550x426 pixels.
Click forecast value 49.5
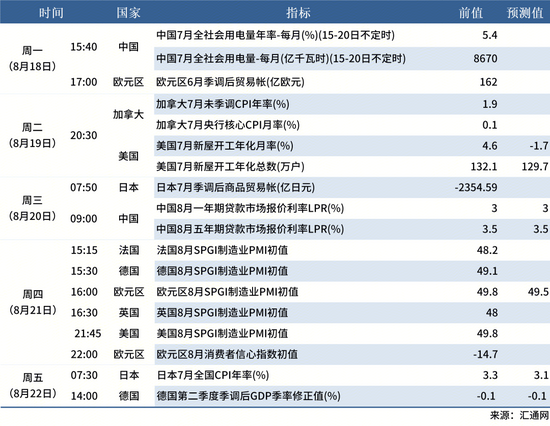[538, 292]
